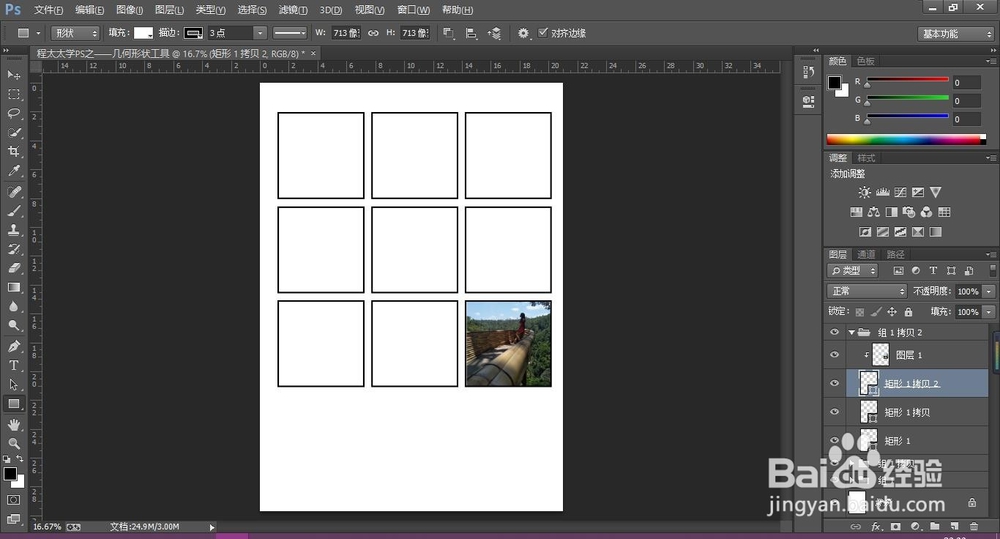
Task: Open stroke line style dropdown
Action: coord(290,33)
